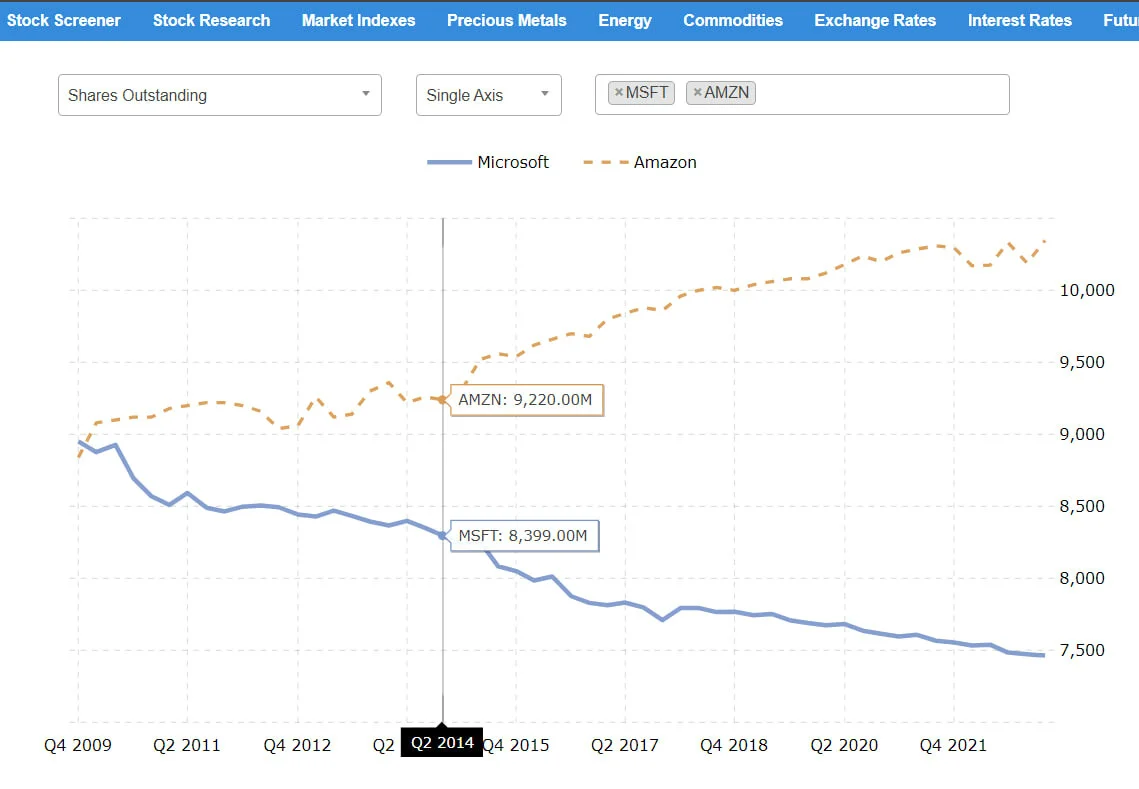Select Precious Metals menu item
The image size is (1139, 789).
click(x=506, y=20)
